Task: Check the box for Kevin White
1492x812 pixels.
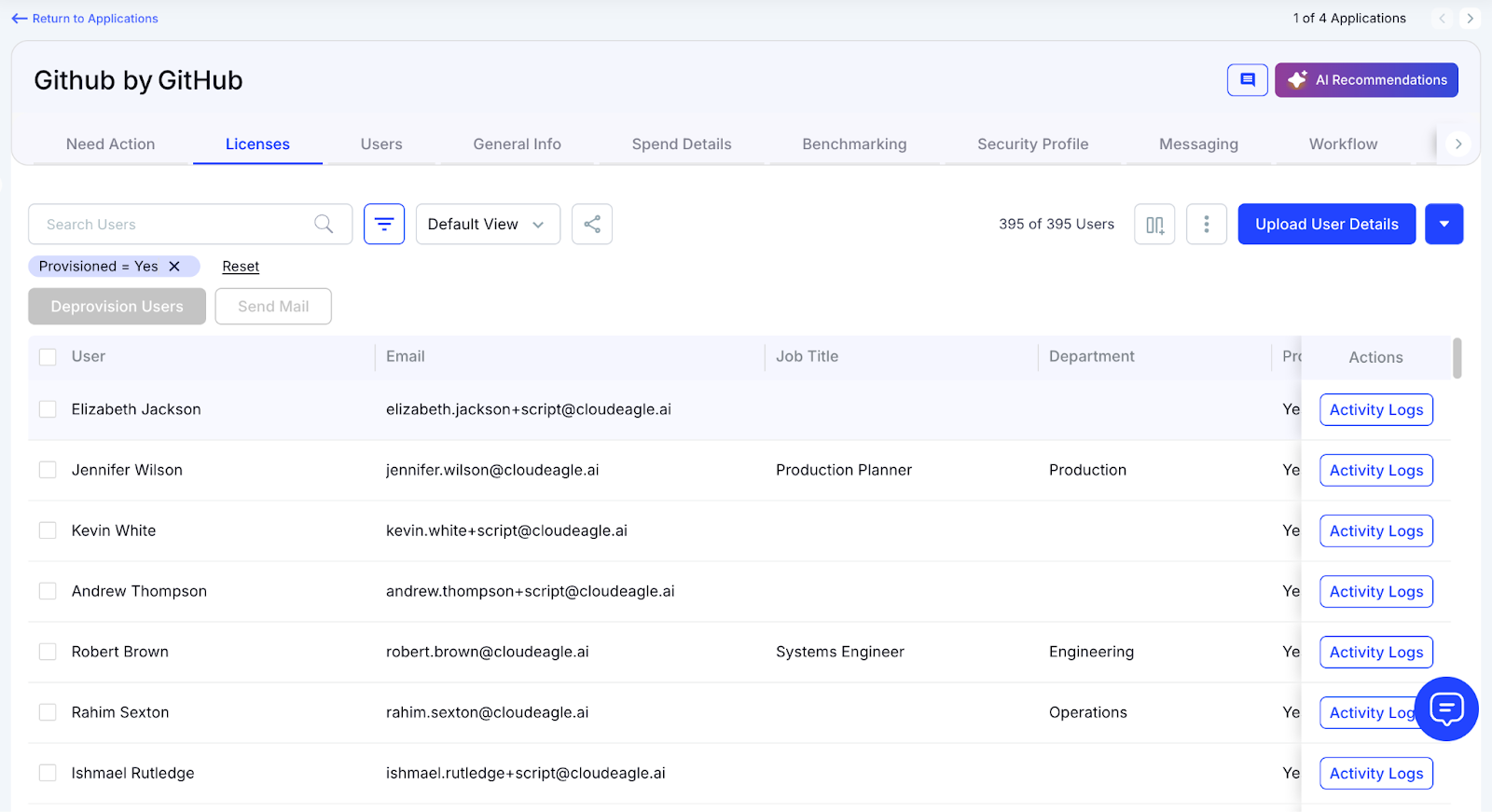Action: tap(48, 530)
